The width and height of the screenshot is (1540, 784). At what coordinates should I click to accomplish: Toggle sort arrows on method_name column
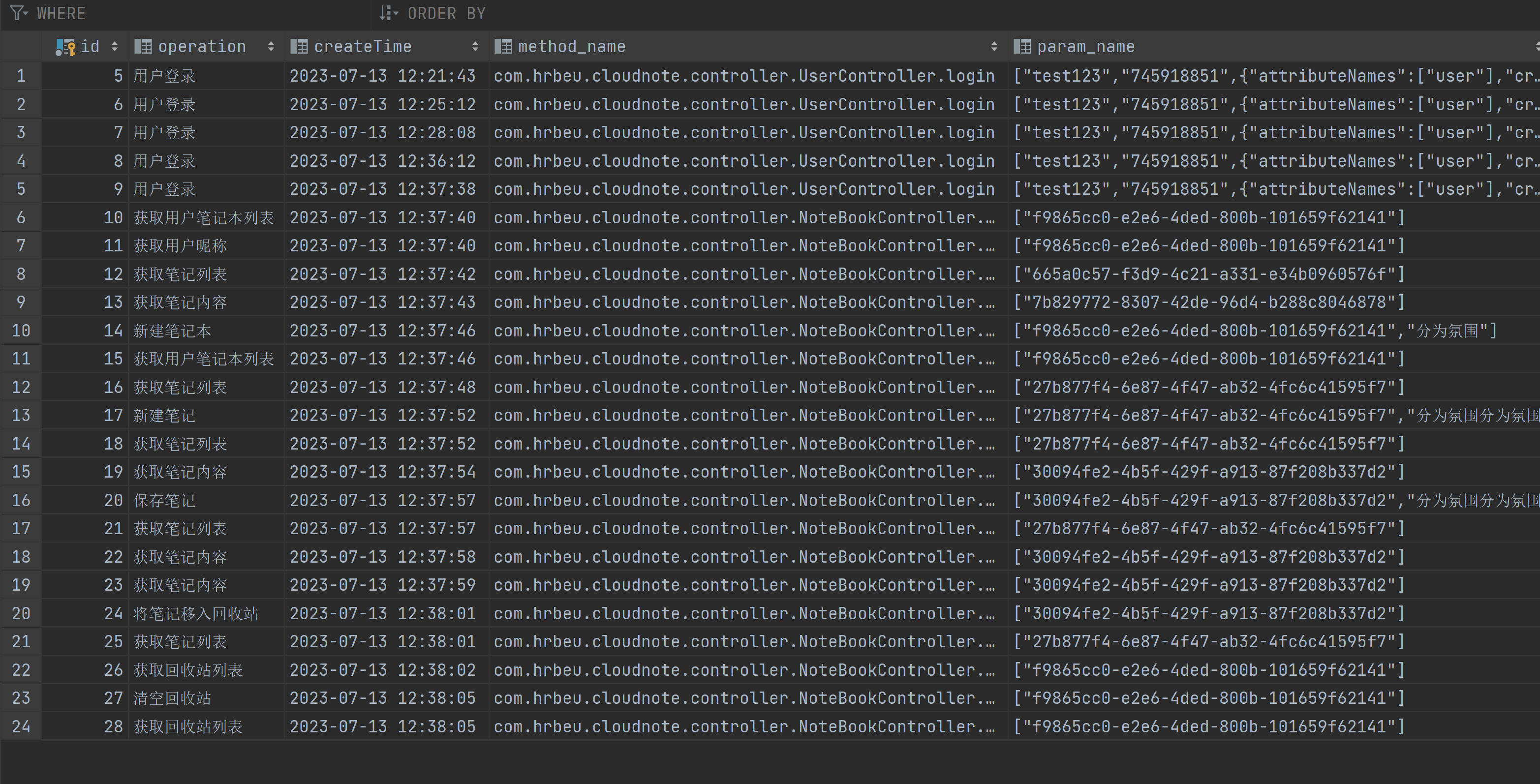pyautogui.click(x=993, y=47)
